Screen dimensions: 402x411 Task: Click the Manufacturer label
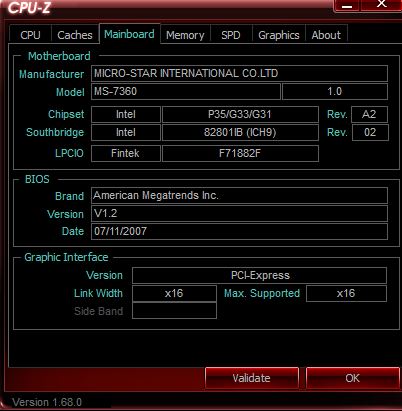[51, 74]
